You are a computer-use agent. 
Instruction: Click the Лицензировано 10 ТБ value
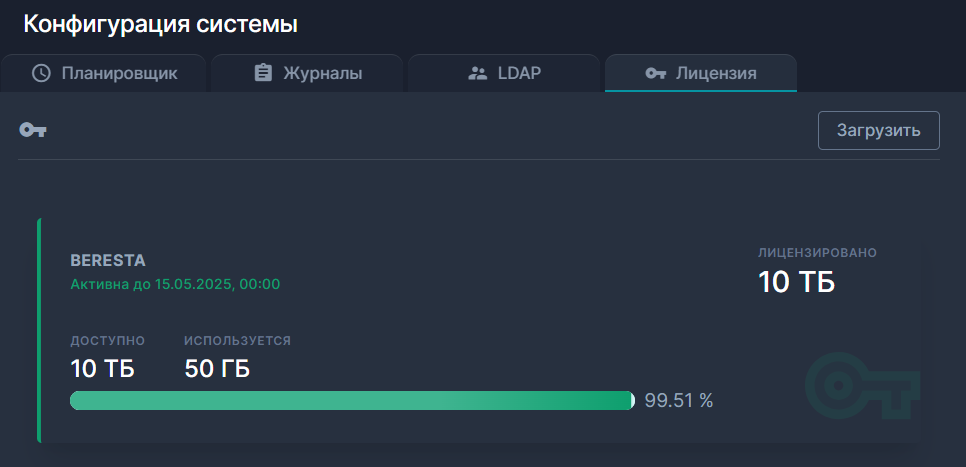pos(796,282)
